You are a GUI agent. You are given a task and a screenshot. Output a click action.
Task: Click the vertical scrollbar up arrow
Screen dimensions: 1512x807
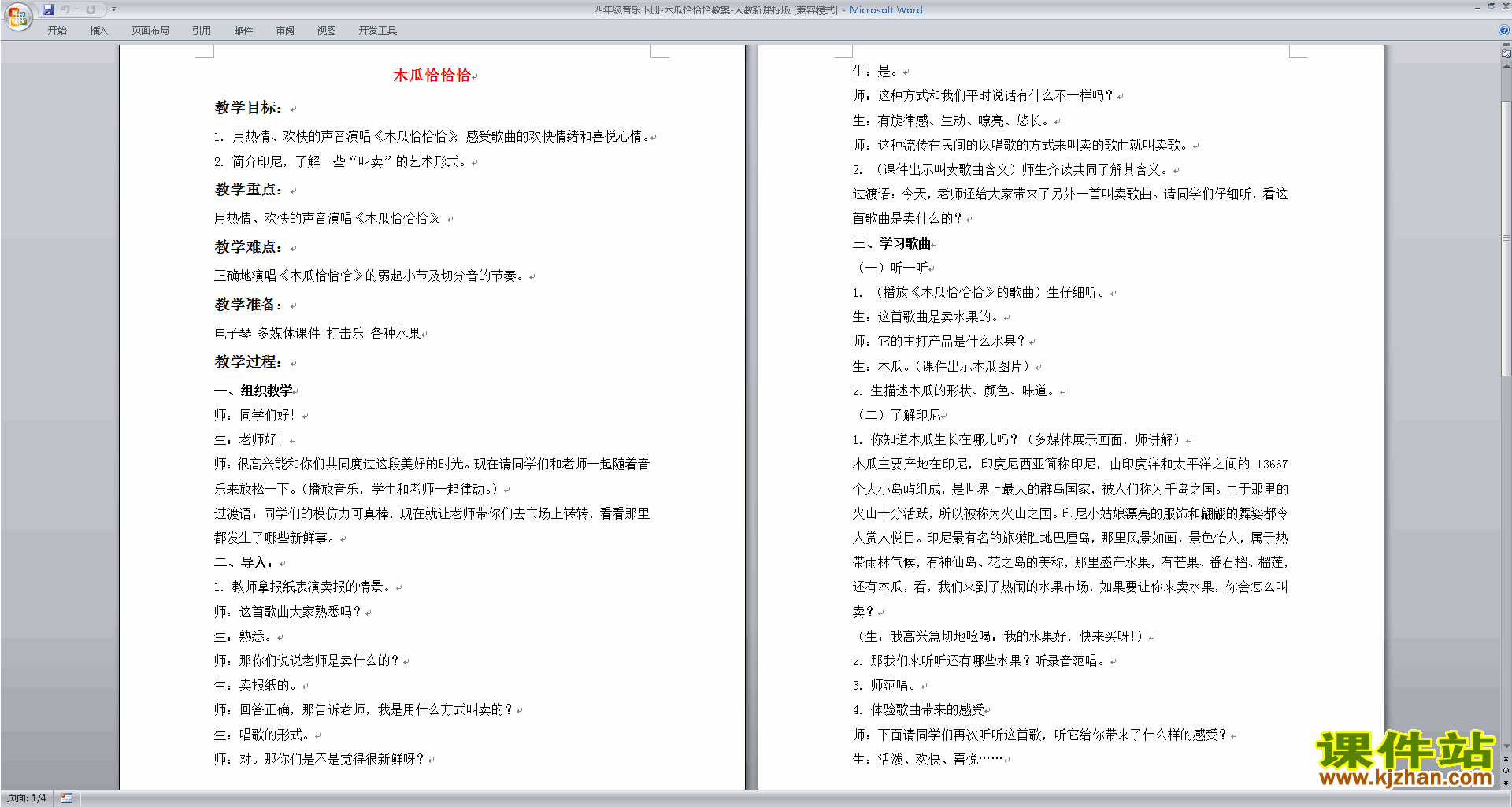pos(1506,66)
